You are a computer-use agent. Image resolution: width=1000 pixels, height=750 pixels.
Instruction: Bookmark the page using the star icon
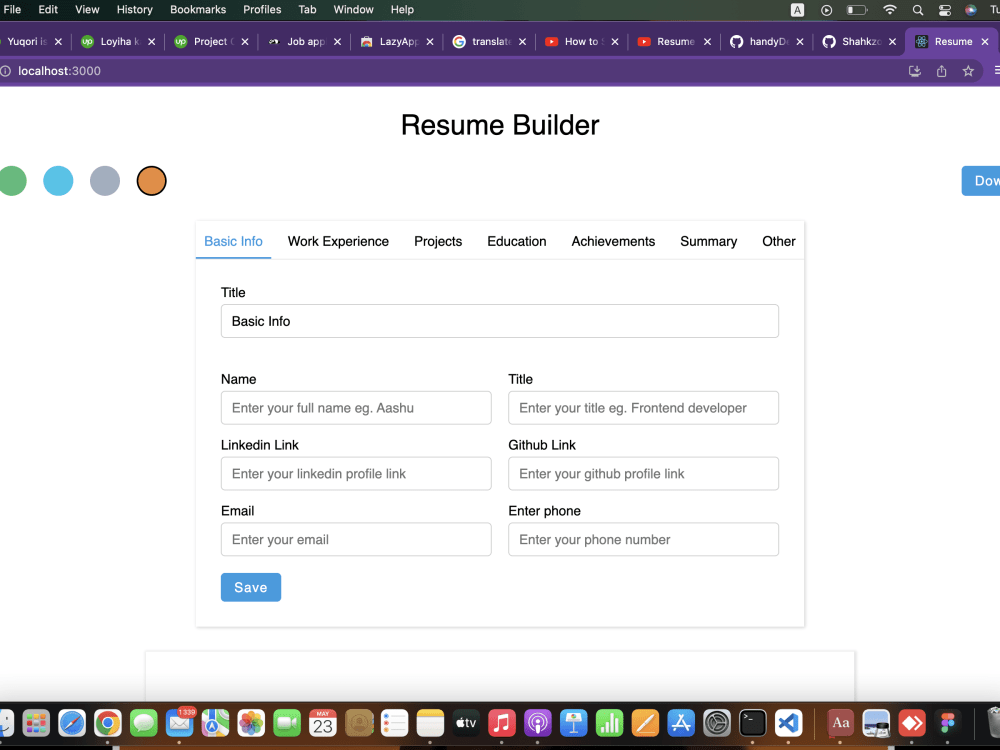point(968,71)
